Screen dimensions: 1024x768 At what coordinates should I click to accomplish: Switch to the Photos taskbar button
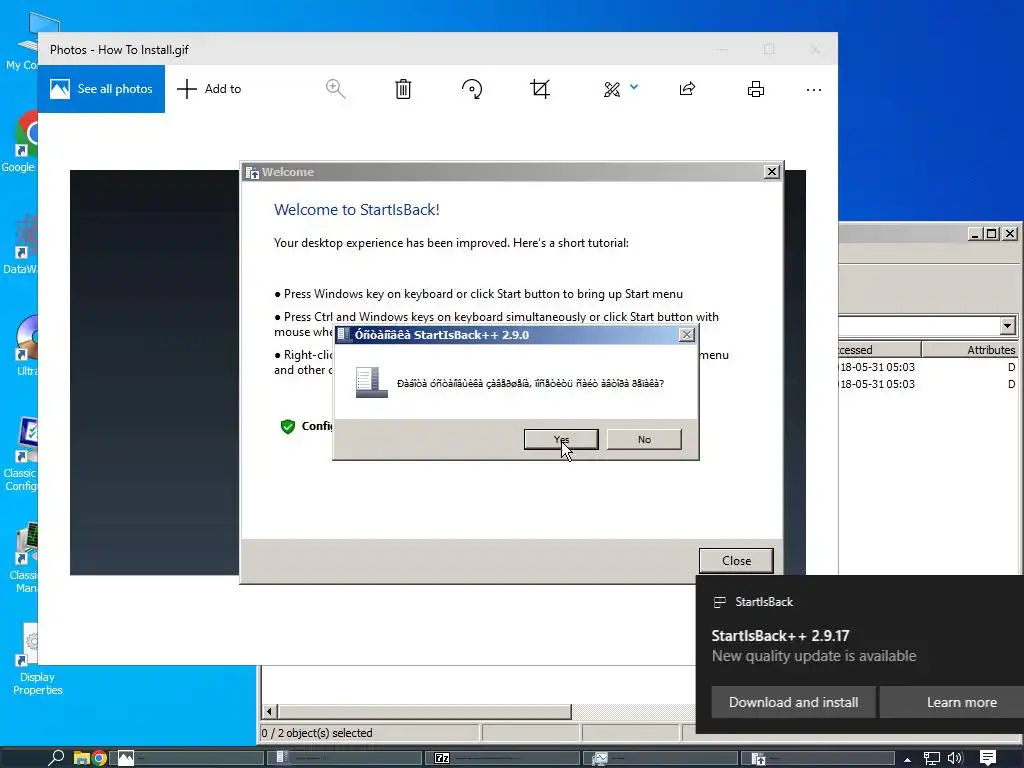[x=189, y=758]
